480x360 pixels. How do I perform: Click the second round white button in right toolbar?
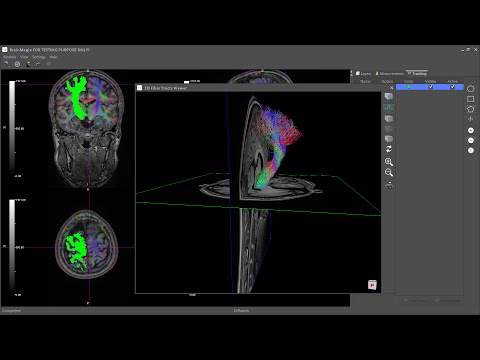coord(471,140)
